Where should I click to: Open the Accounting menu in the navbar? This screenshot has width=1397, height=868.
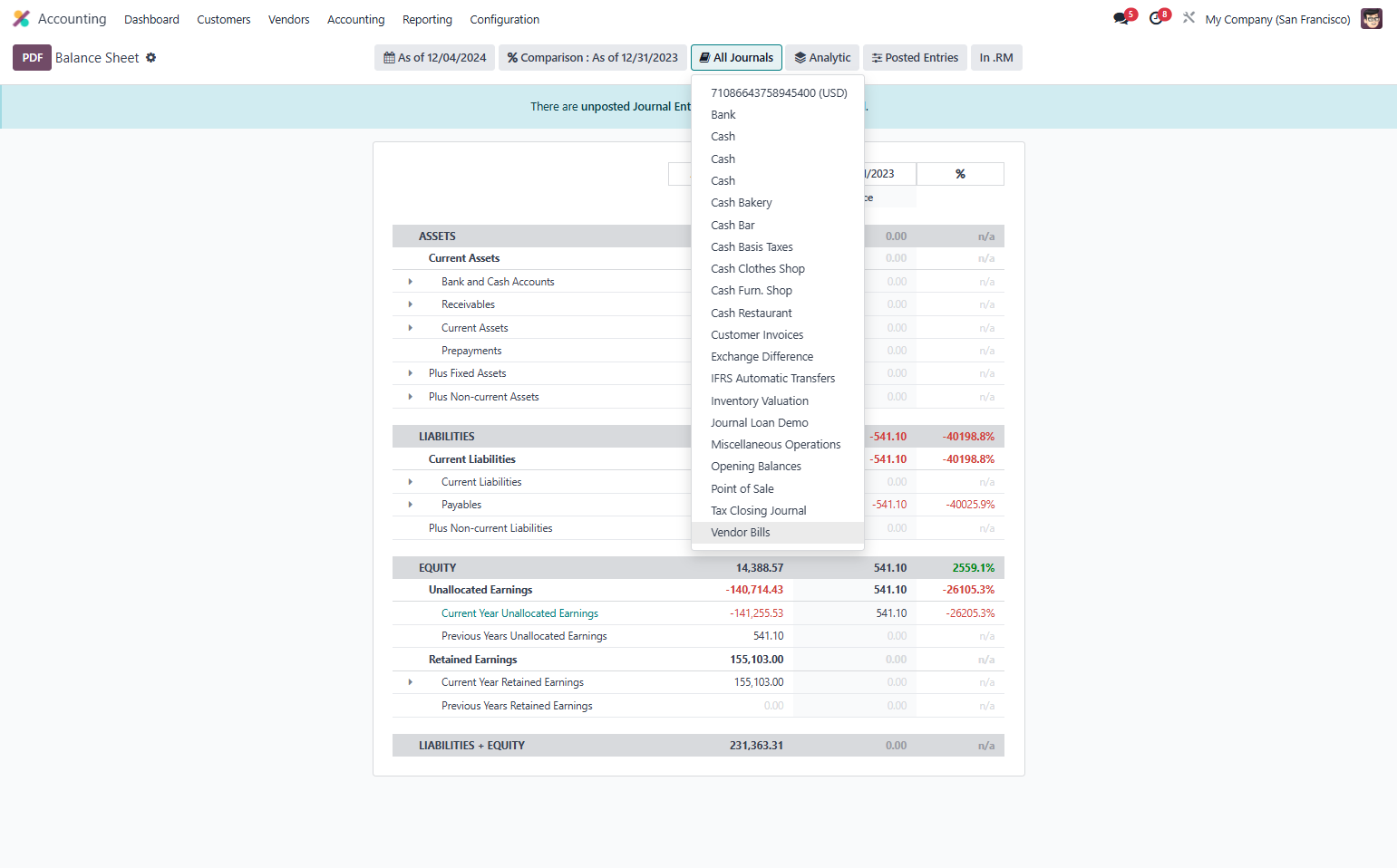[355, 19]
